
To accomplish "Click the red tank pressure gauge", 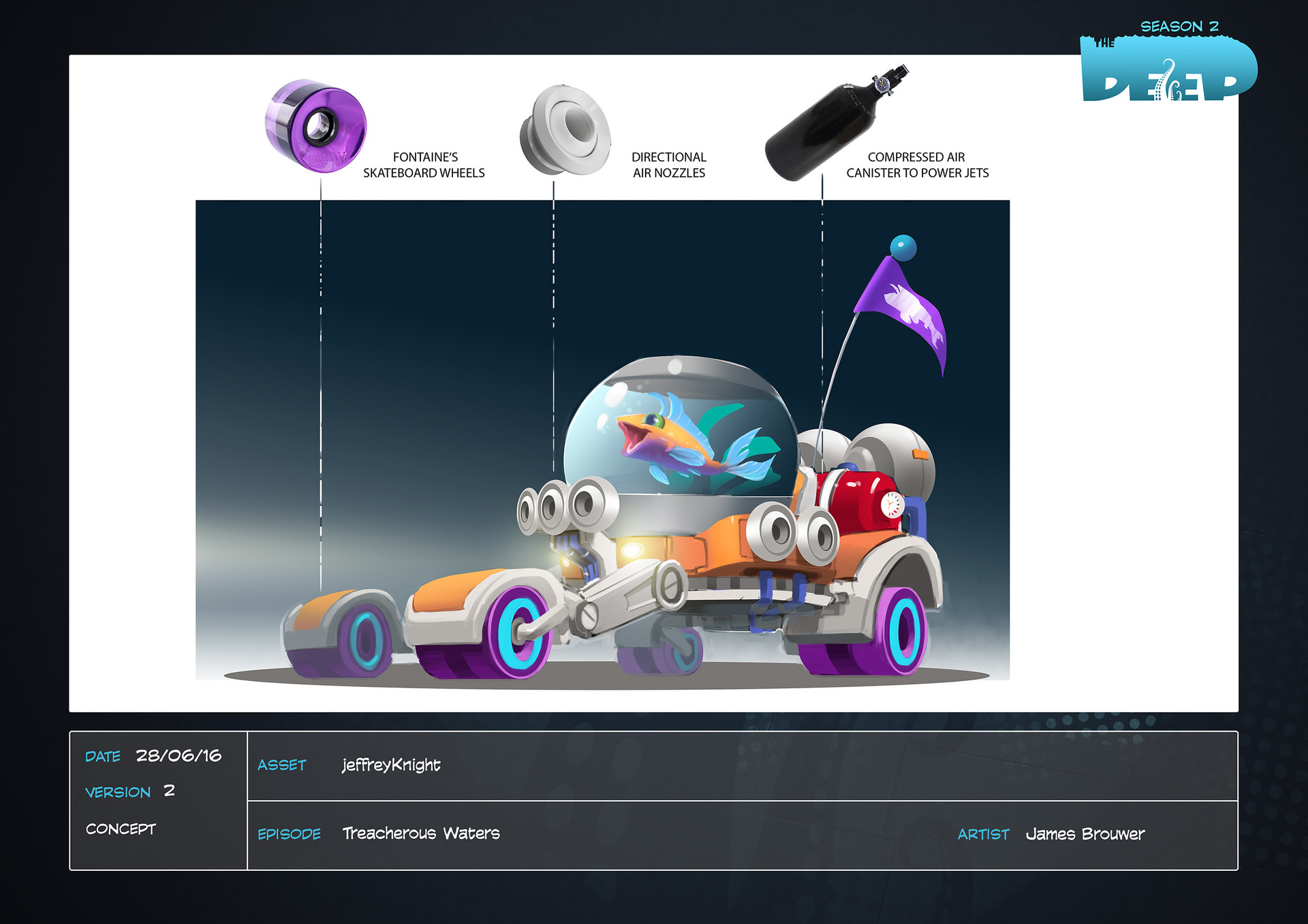I will pos(891,505).
